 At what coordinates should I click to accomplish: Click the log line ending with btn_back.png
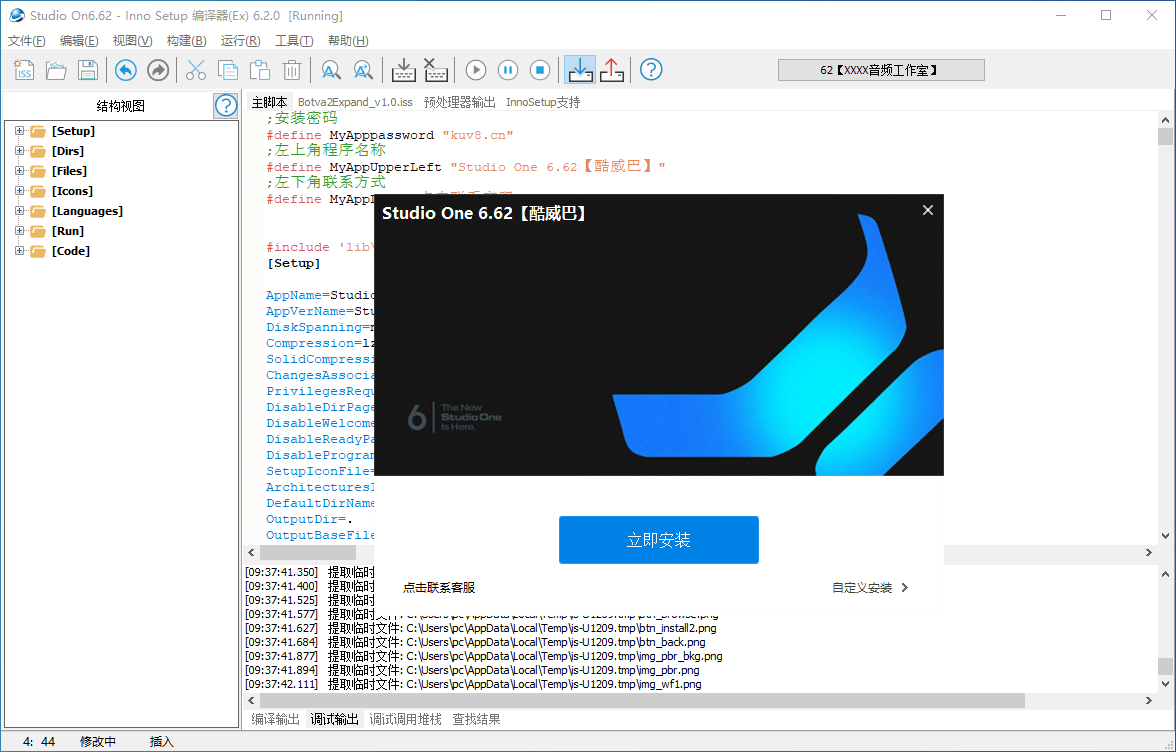pos(476,642)
